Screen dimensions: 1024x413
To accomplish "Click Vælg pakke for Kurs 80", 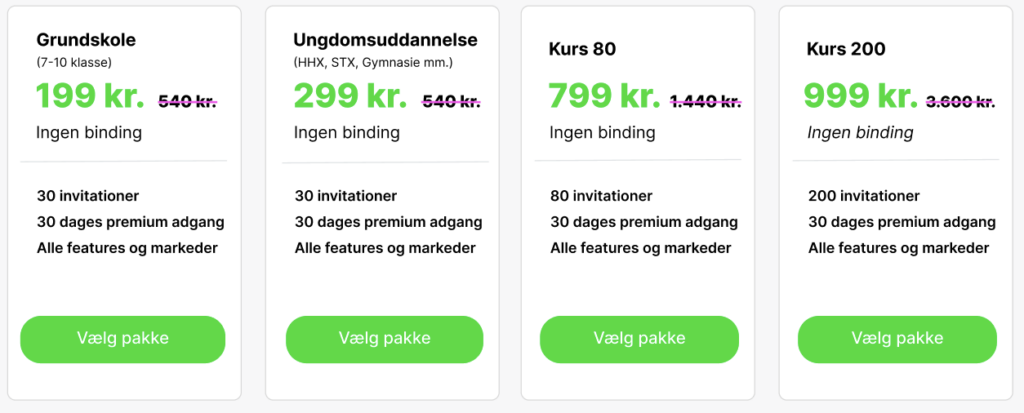I will coord(639,339).
